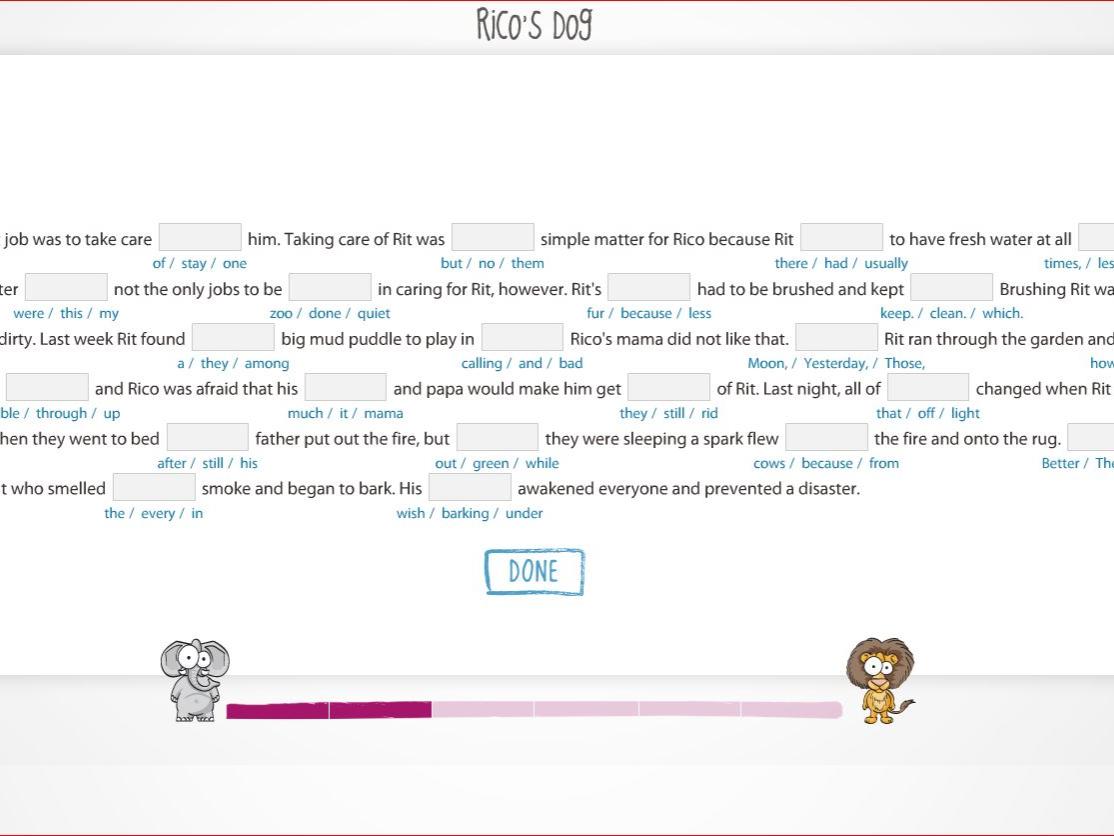
Task: Click the progress bar between the animals
Action: tap(534, 710)
